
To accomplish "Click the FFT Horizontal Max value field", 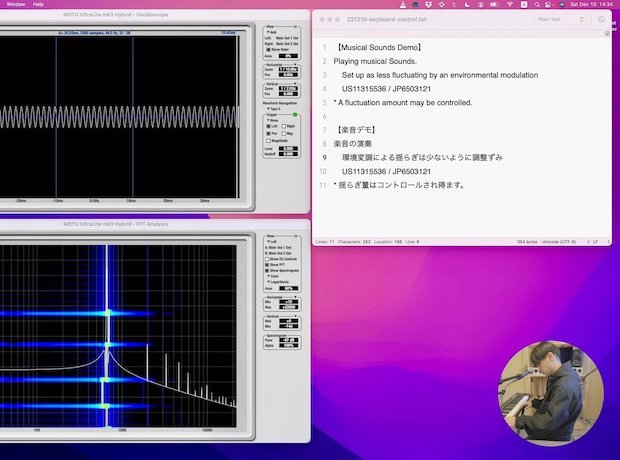I will tap(289, 307).
